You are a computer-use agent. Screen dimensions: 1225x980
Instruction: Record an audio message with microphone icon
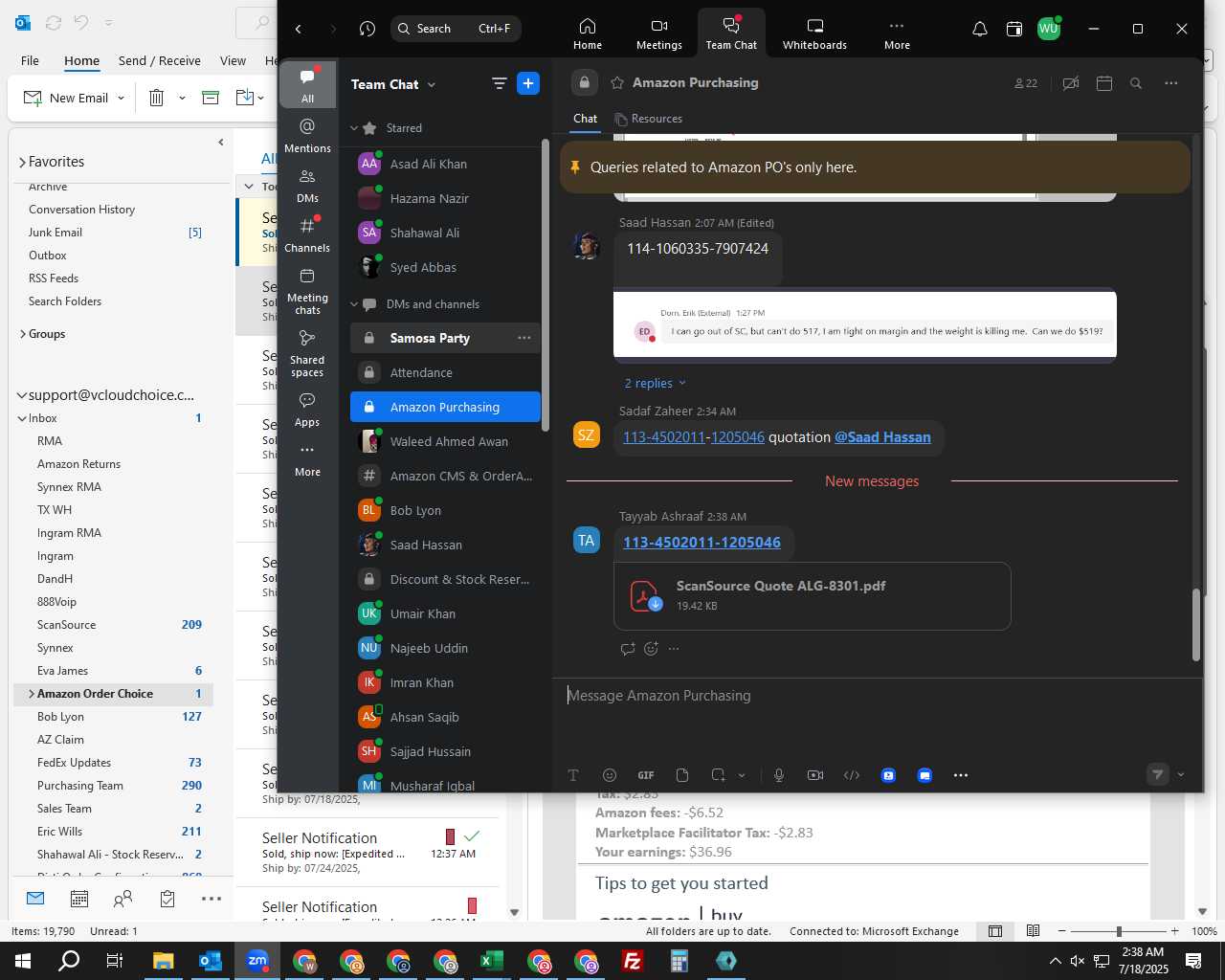pyautogui.click(x=779, y=775)
